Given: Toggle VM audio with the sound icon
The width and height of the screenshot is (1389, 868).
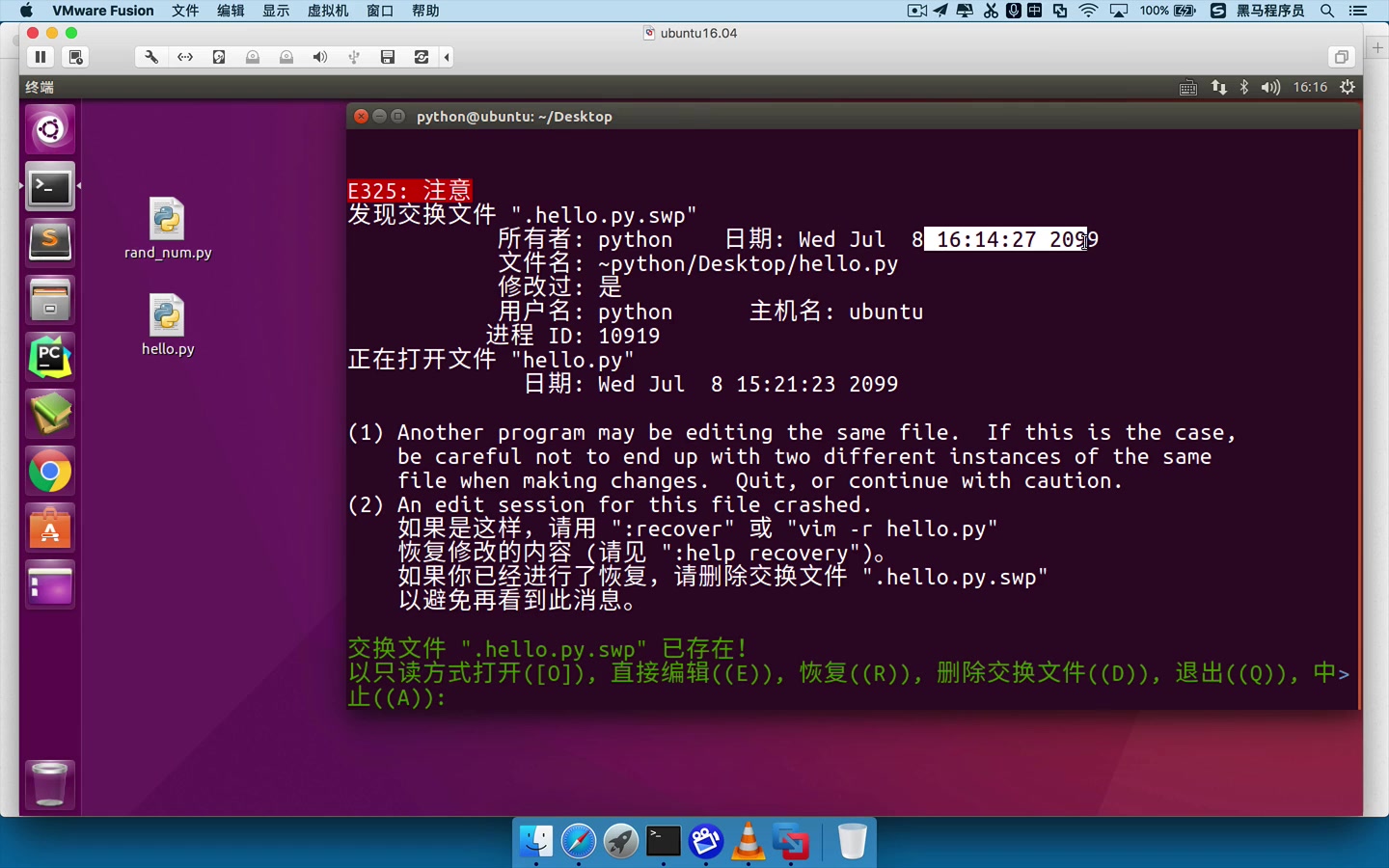Looking at the screenshot, I should (319, 57).
